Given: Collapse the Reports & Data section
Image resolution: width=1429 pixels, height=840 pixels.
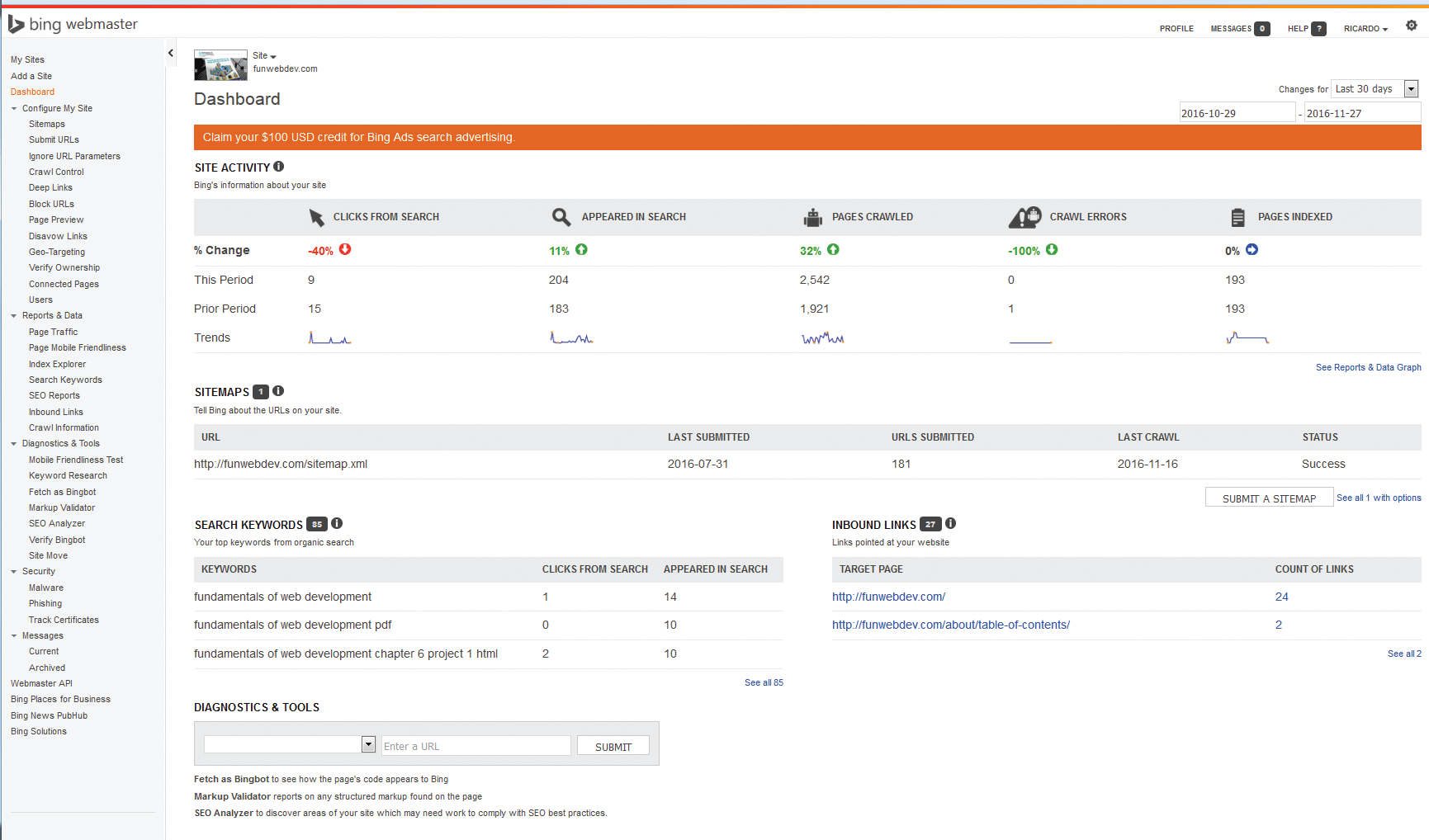Looking at the screenshot, I should (x=14, y=315).
